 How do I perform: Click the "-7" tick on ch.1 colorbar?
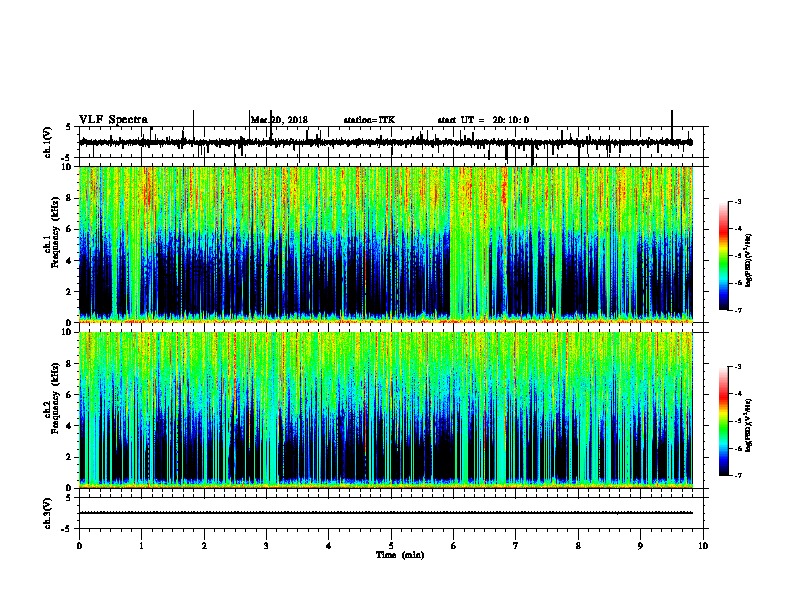(738, 310)
